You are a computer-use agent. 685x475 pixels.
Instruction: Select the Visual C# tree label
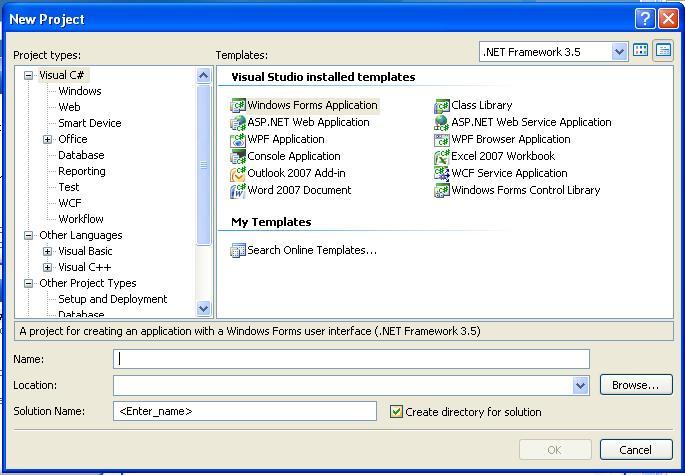[x=62, y=75]
